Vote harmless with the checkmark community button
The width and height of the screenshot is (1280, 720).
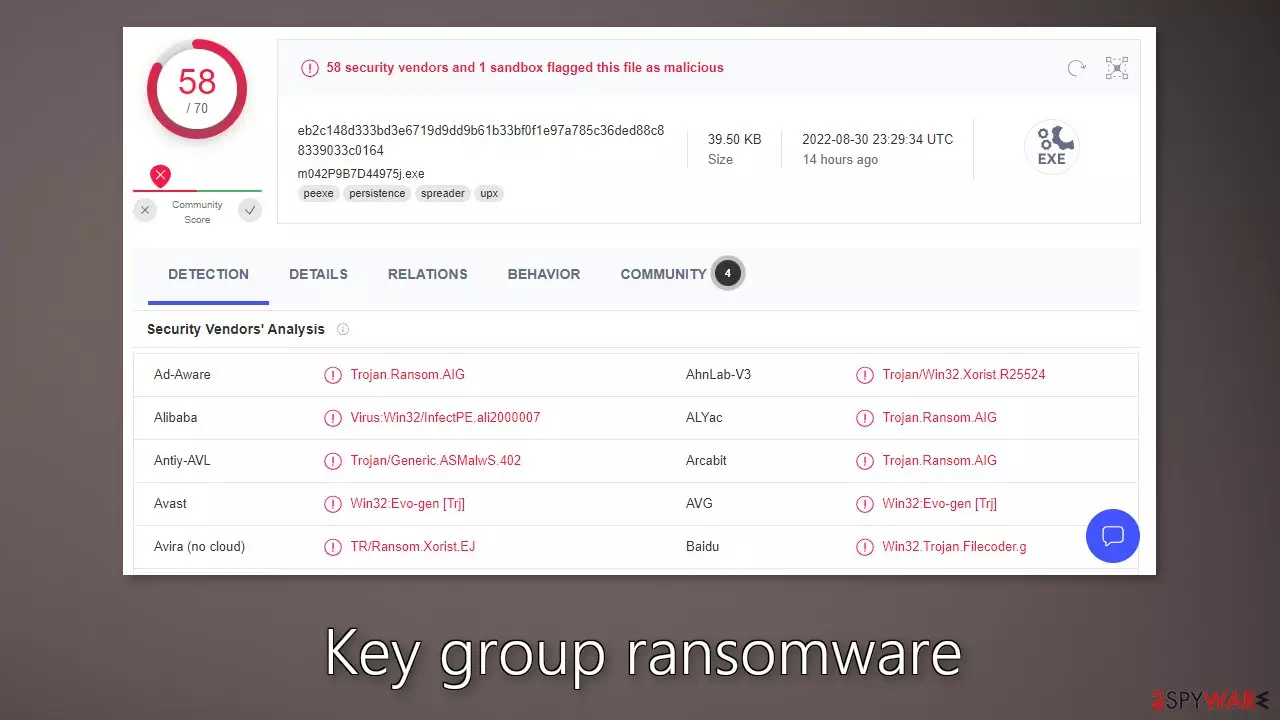(x=250, y=210)
